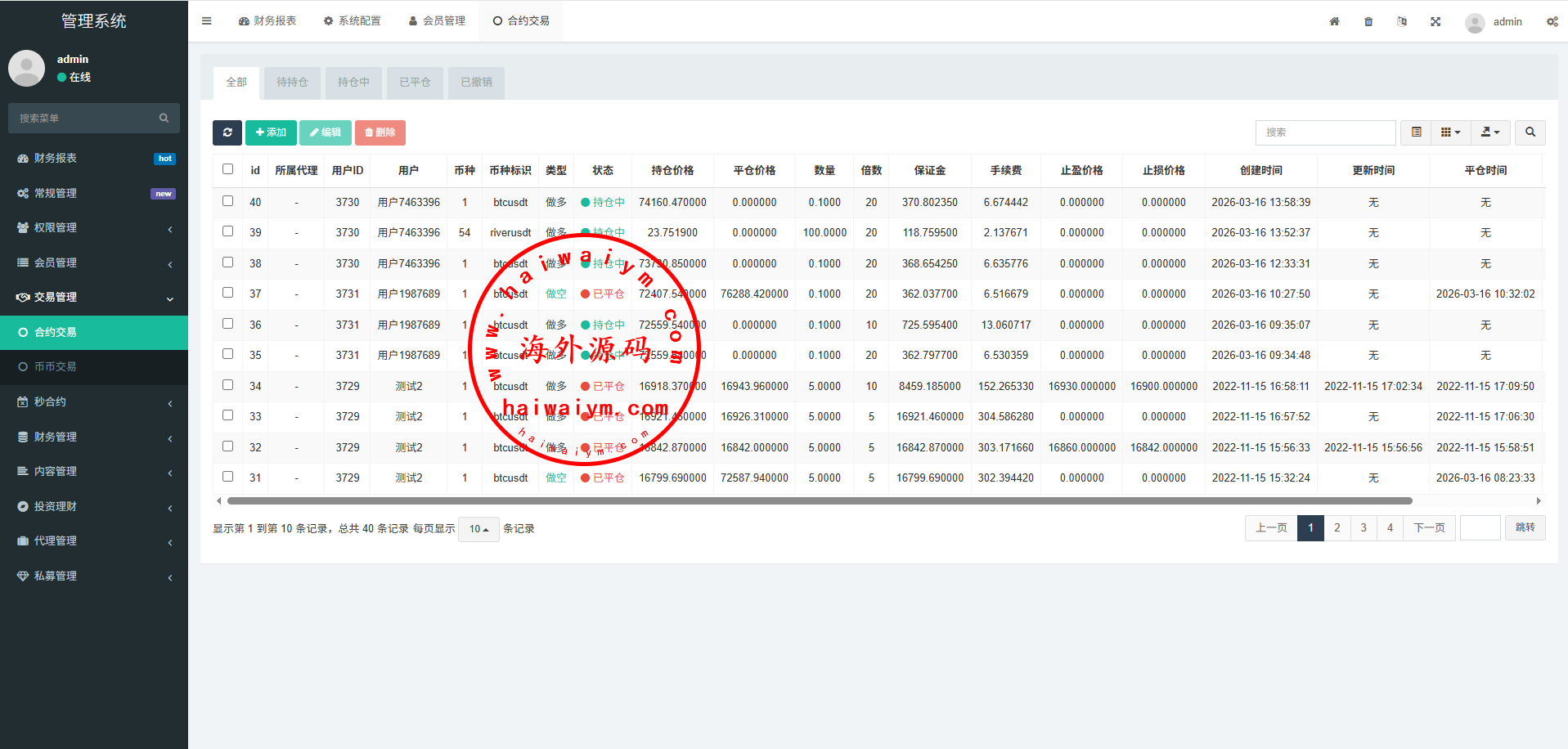Open the page size dropdown showing 10
This screenshot has width=1568, height=749.
pyautogui.click(x=478, y=529)
